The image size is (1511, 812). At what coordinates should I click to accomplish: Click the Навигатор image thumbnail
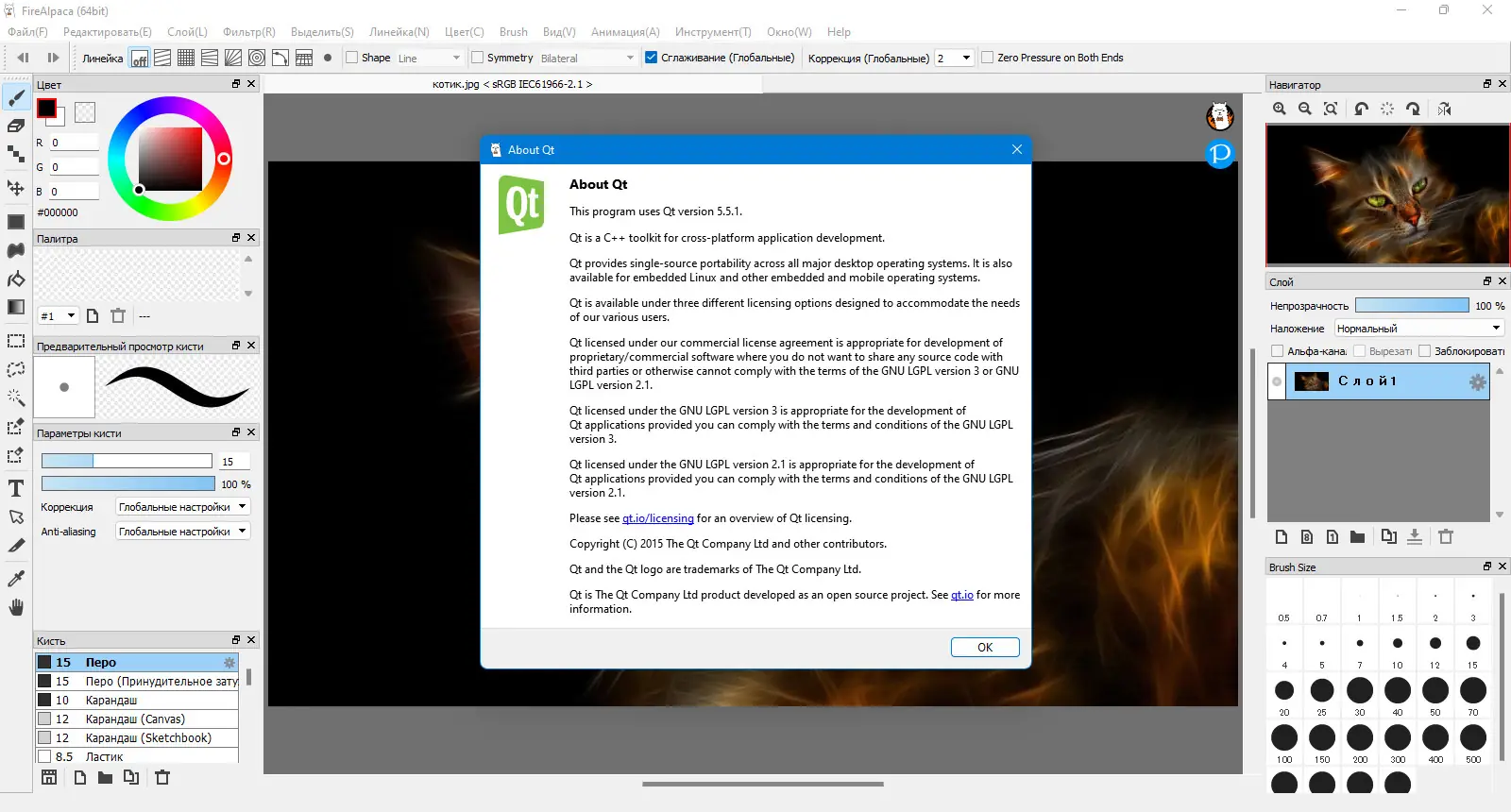point(1388,195)
